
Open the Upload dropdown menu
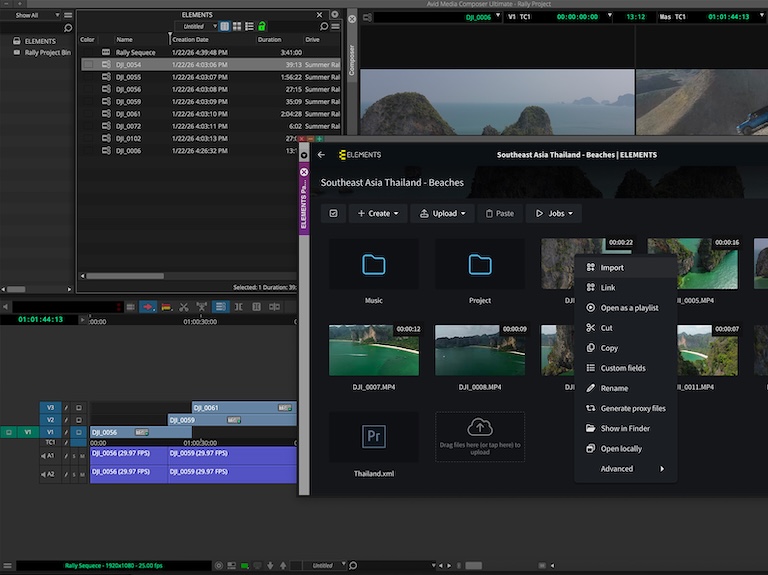pos(443,214)
